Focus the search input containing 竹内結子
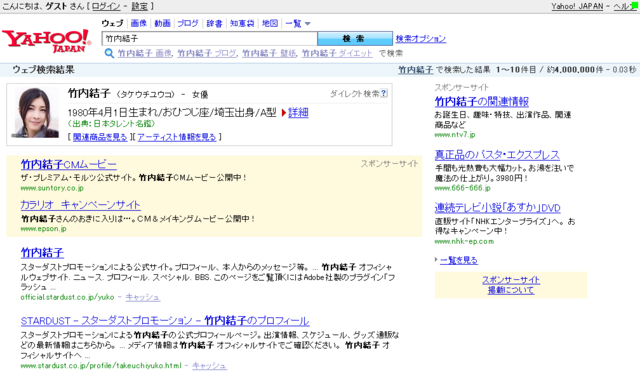This screenshot has height=372, width=640. point(209,38)
